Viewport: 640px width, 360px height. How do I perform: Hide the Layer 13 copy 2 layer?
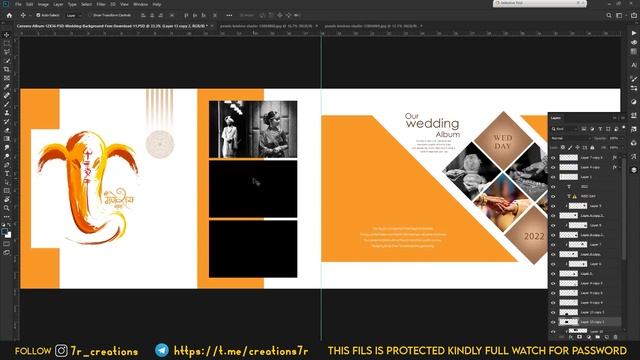[553, 322]
